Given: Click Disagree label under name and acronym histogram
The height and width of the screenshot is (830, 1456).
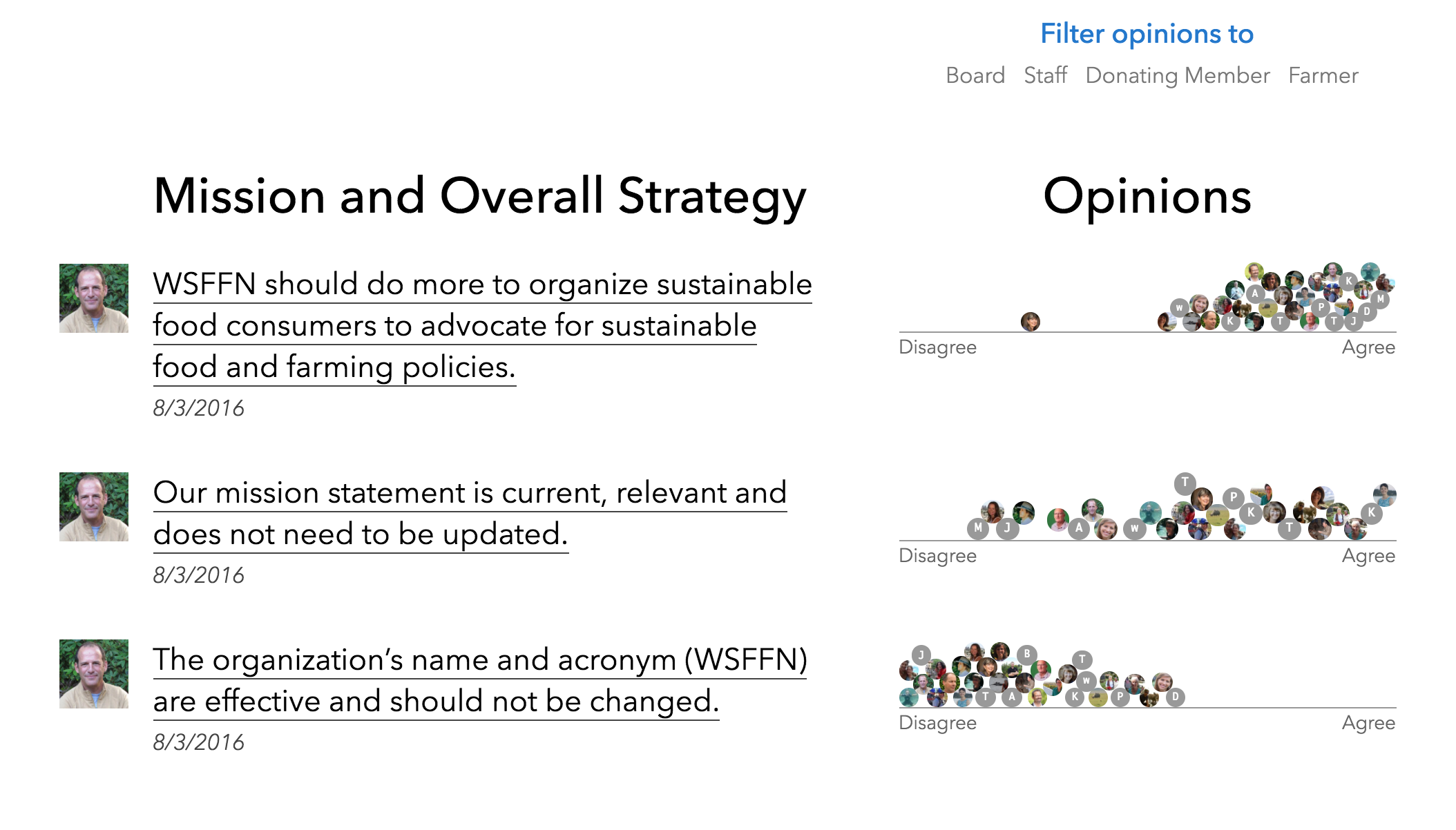Looking at the screenshot, I should (x=938, y=723).
